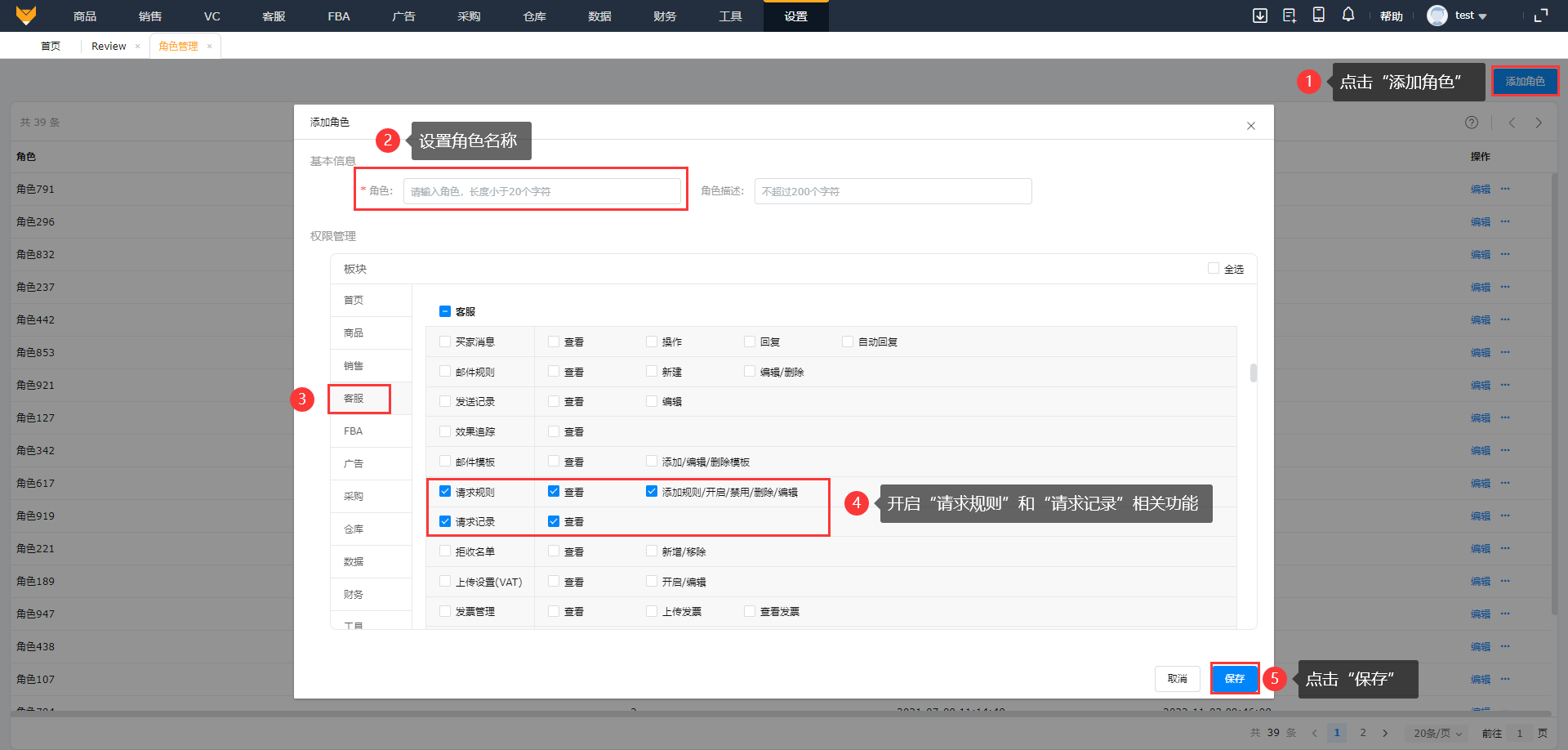
Task: Toggle fullscreen with the expand icon
Action: (1541, 16)
